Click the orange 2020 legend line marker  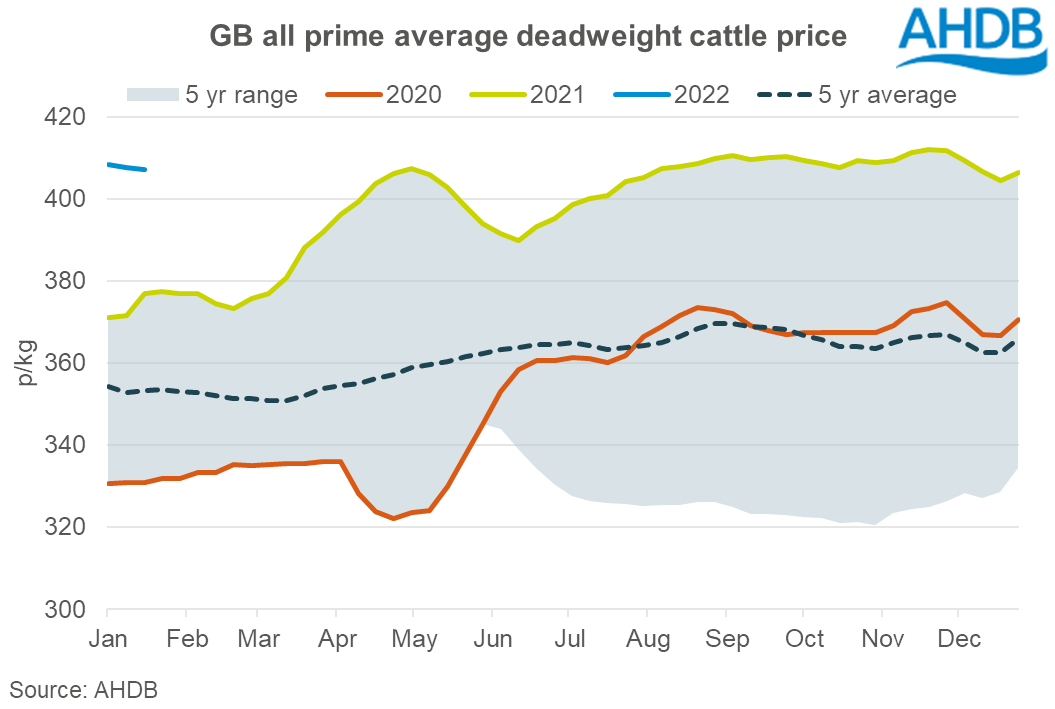(352, 95)
